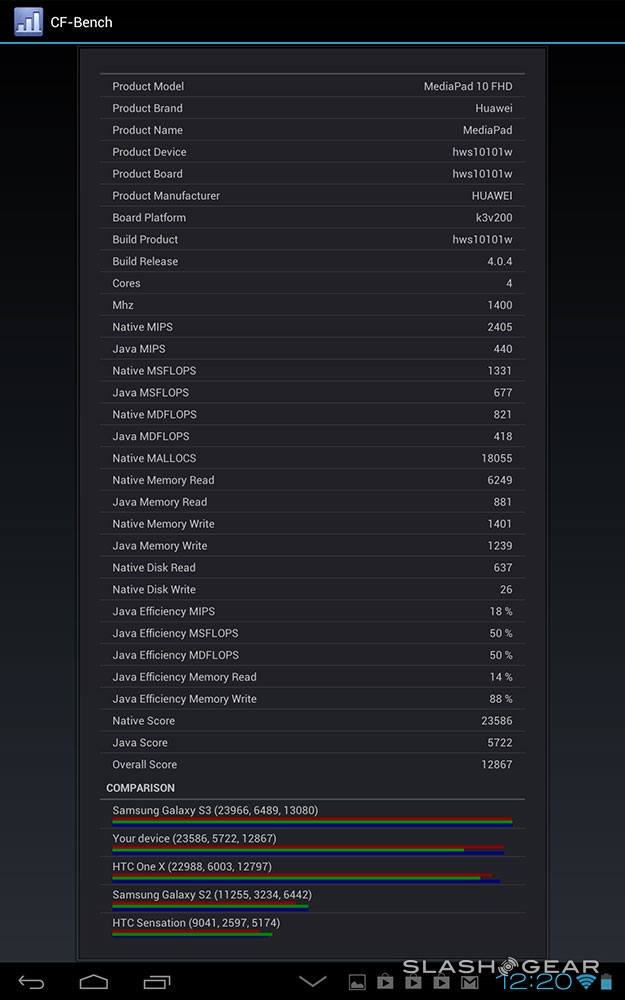Screen dimensions: 625x1000
Task: Tap the CF-Bench app icon
Action: [x=28, y=22]
